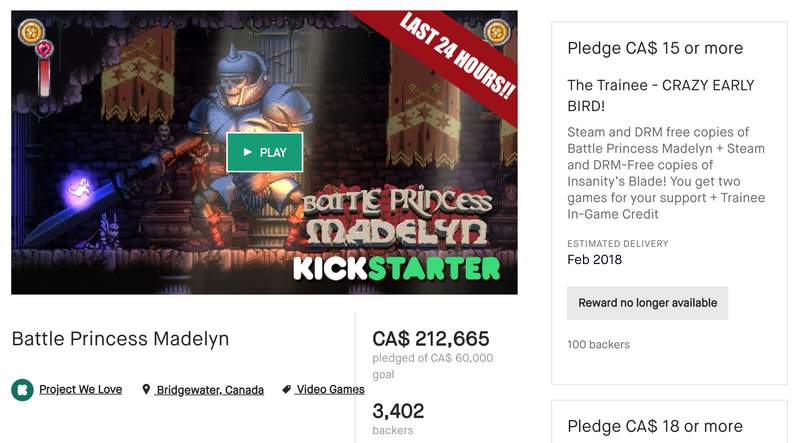Viewport: 800px width, 443px height.
Task: Click the tag icon beside Video Games
Action: pyautogui.click(x=286, y=390)
